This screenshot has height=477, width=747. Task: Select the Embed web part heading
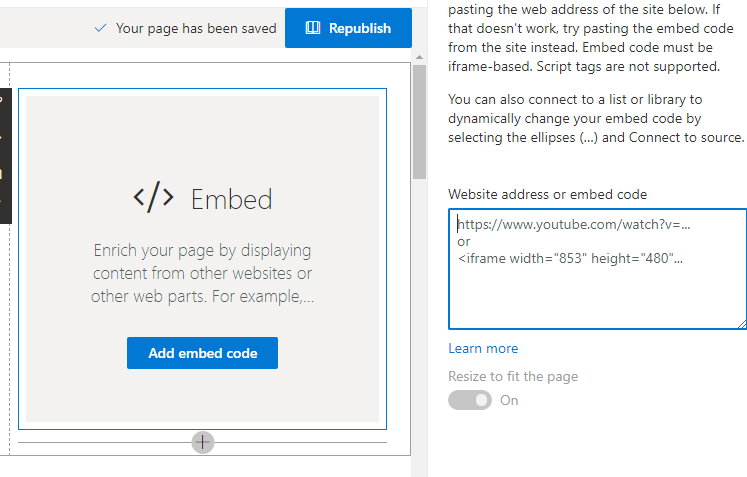[232, 199]
